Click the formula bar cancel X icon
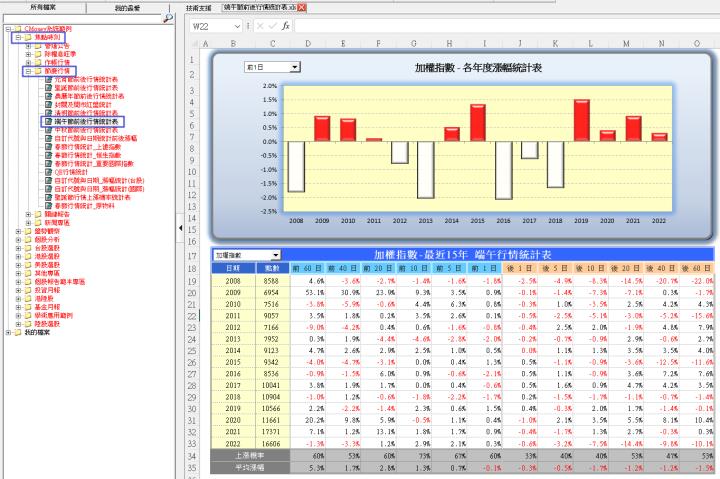720x479 pixels. click(260, 26)
